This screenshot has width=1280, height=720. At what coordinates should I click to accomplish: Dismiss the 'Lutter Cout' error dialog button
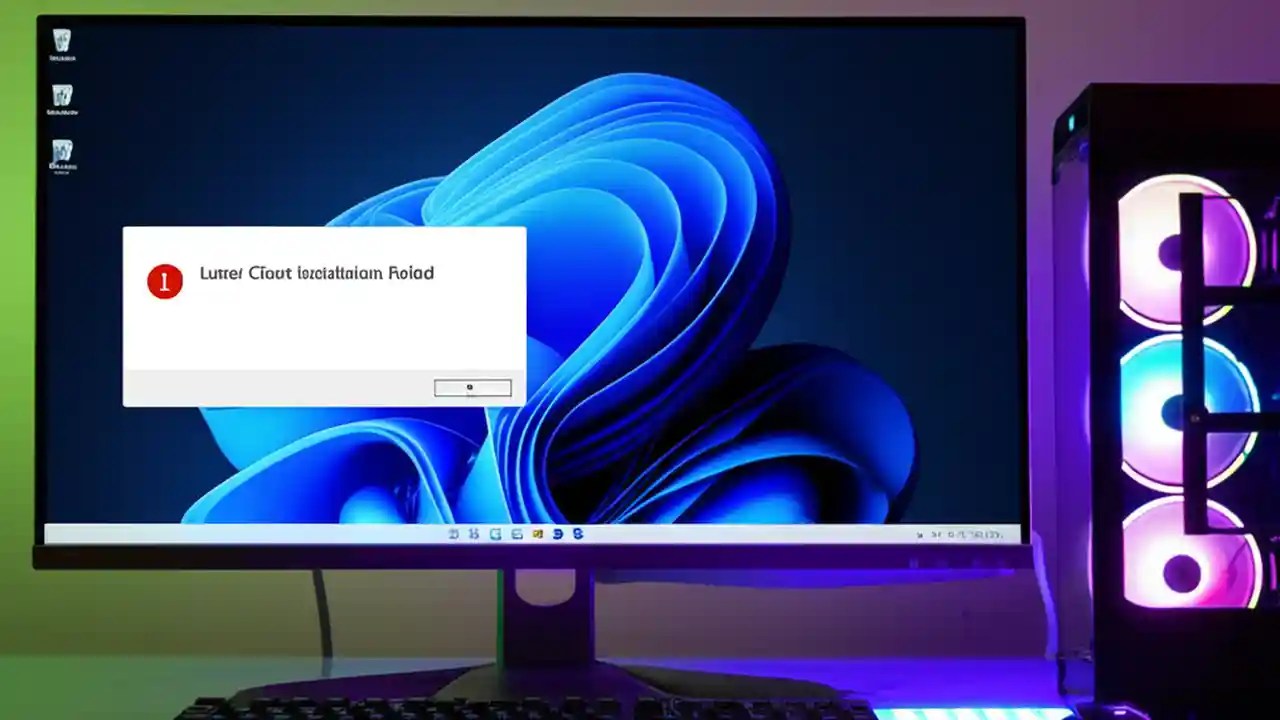click(x=472, y=387)
